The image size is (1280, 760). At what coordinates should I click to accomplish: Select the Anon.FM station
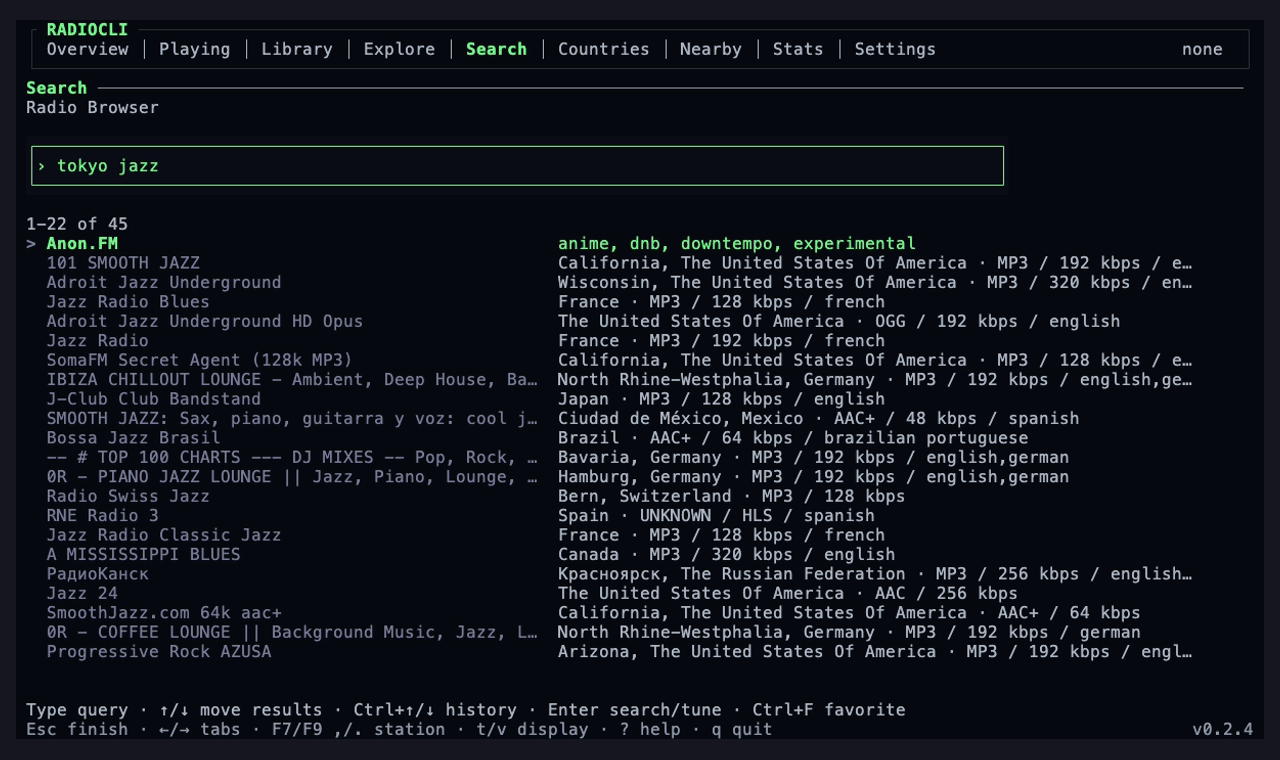click(x=83, y=244)
